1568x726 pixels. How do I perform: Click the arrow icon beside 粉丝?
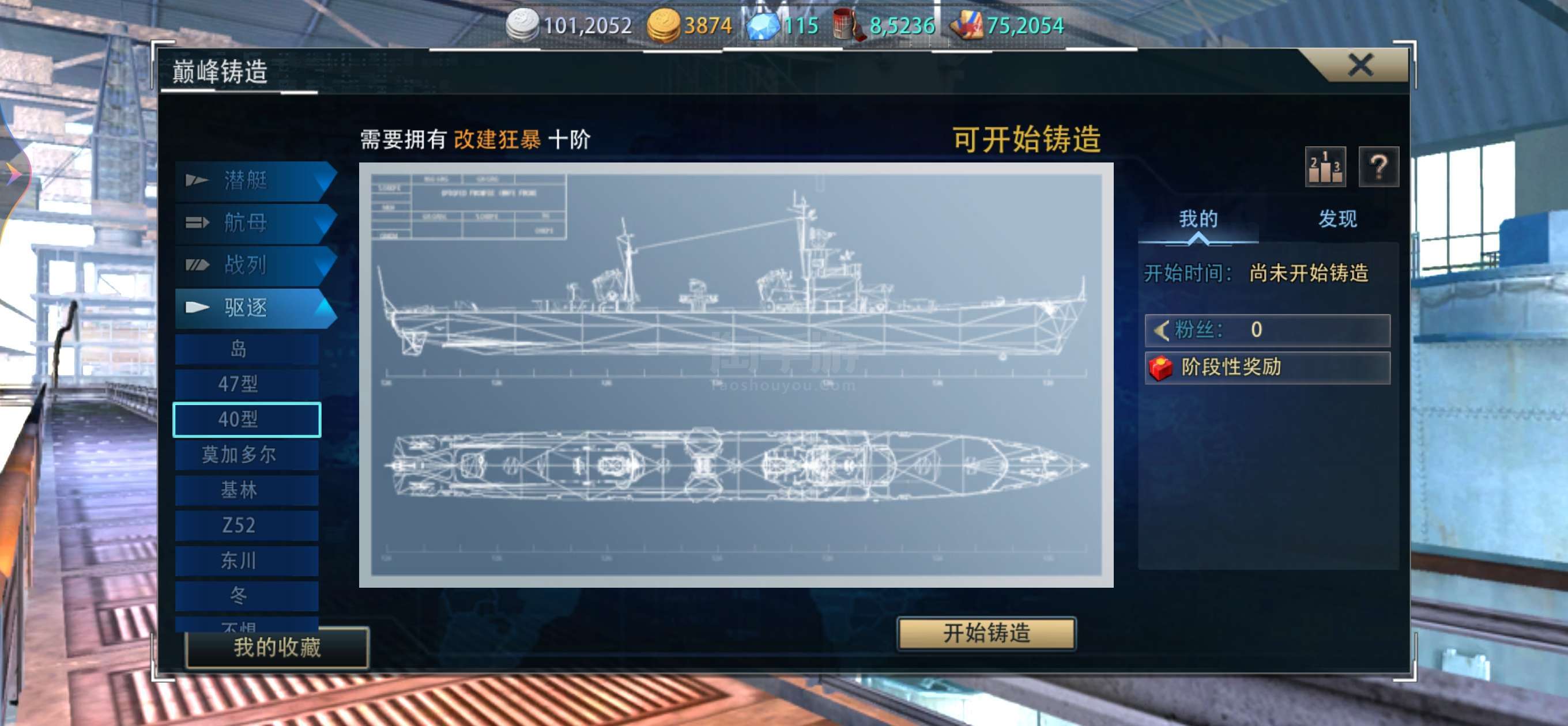pyautogui.click(x=1162, y=330)
